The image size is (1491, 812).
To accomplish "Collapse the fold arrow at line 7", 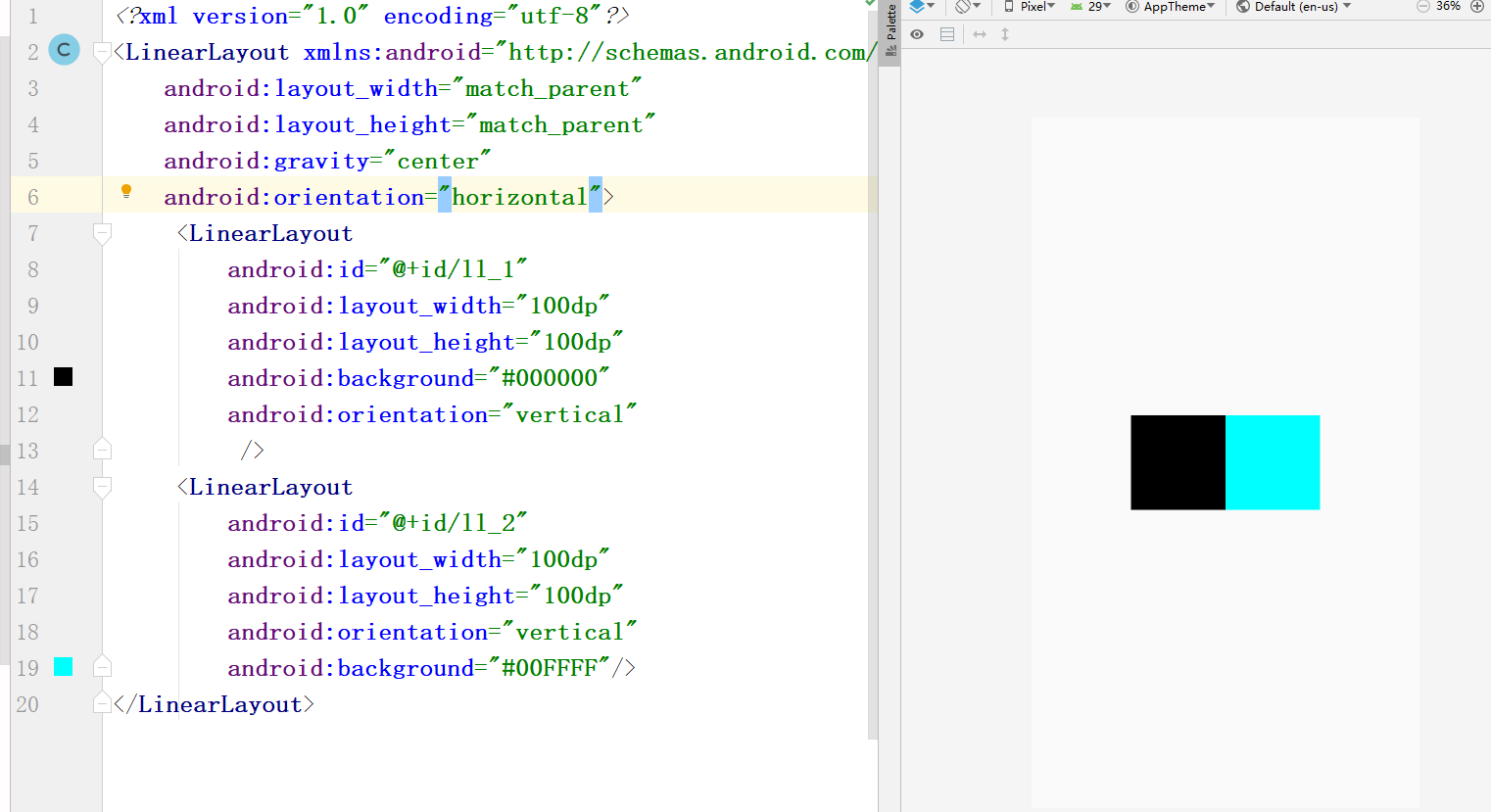I will [x=102, y=233].
